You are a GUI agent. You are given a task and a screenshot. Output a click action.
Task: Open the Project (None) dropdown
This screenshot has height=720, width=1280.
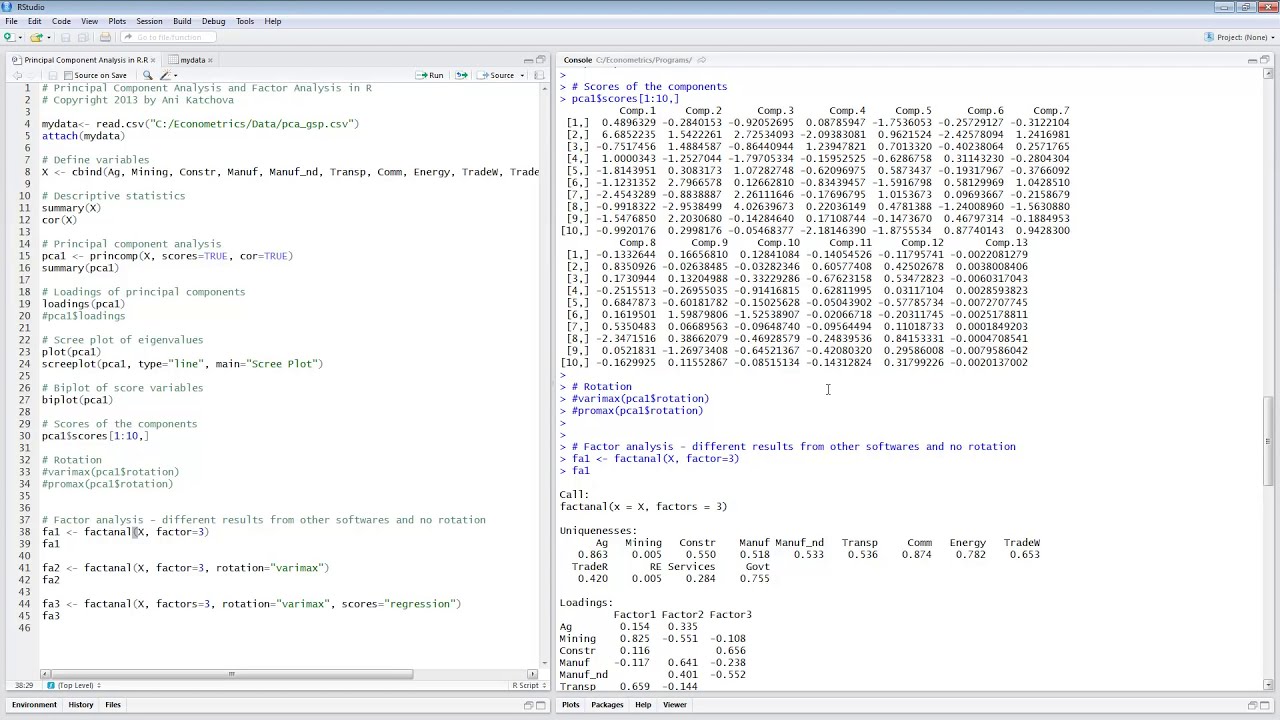(x=1238, y=37)
